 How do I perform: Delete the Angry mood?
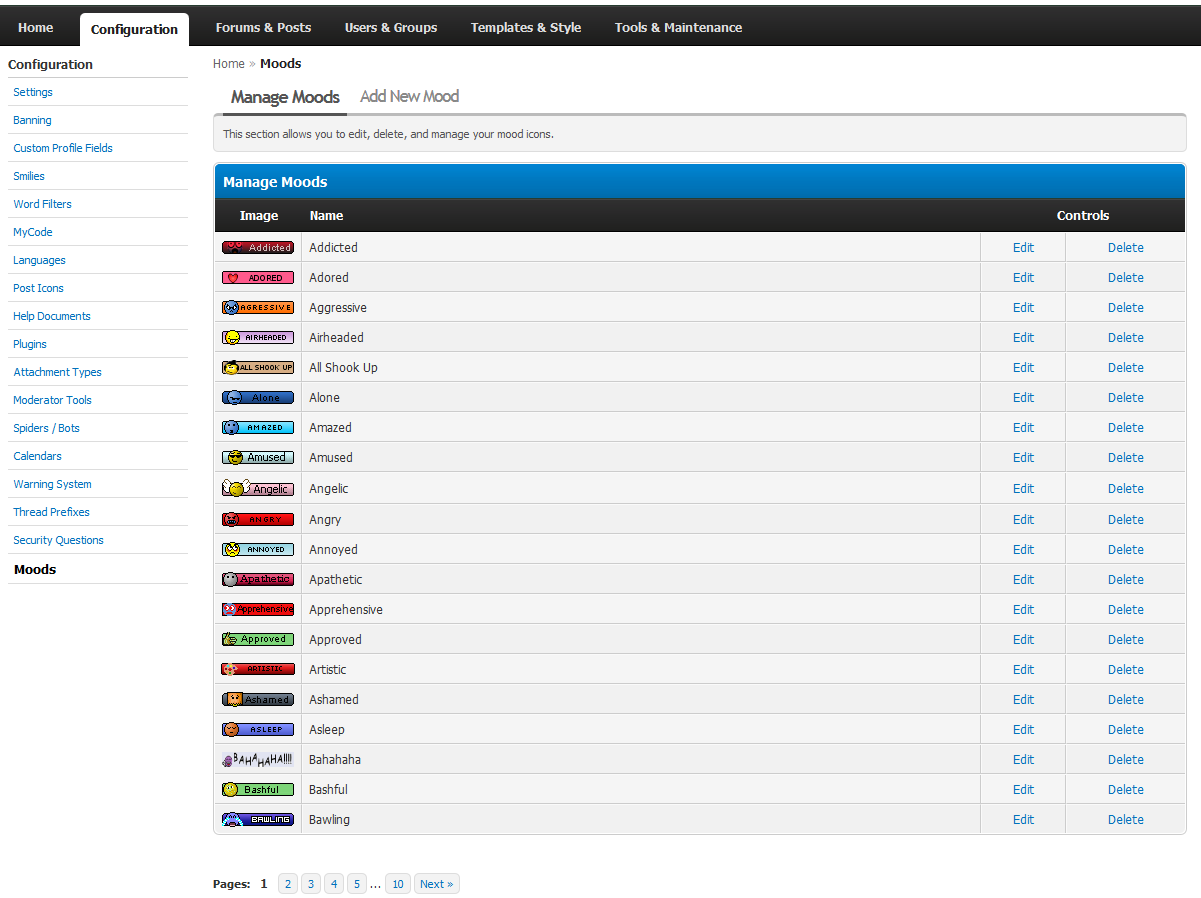[1125, 520]
